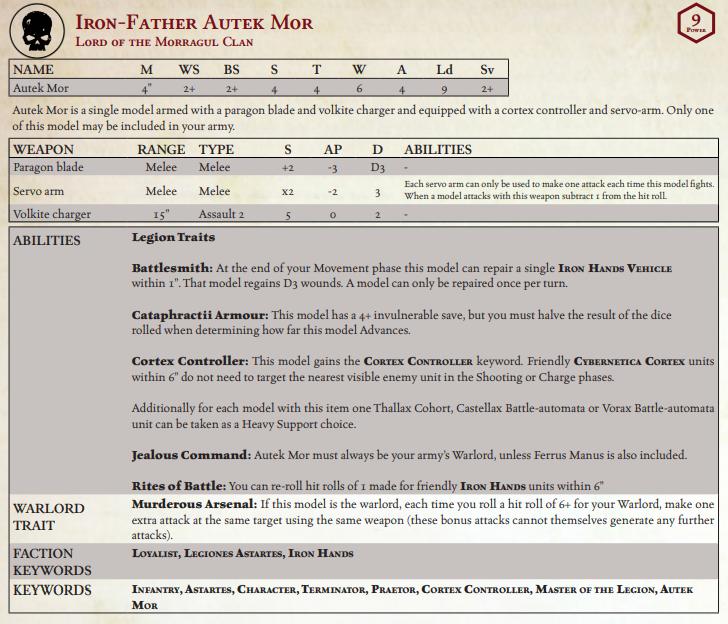This screenshot has width=728, height=624.
Task: Click the Volkite charger range 15"
Action: tap(161, 214)
